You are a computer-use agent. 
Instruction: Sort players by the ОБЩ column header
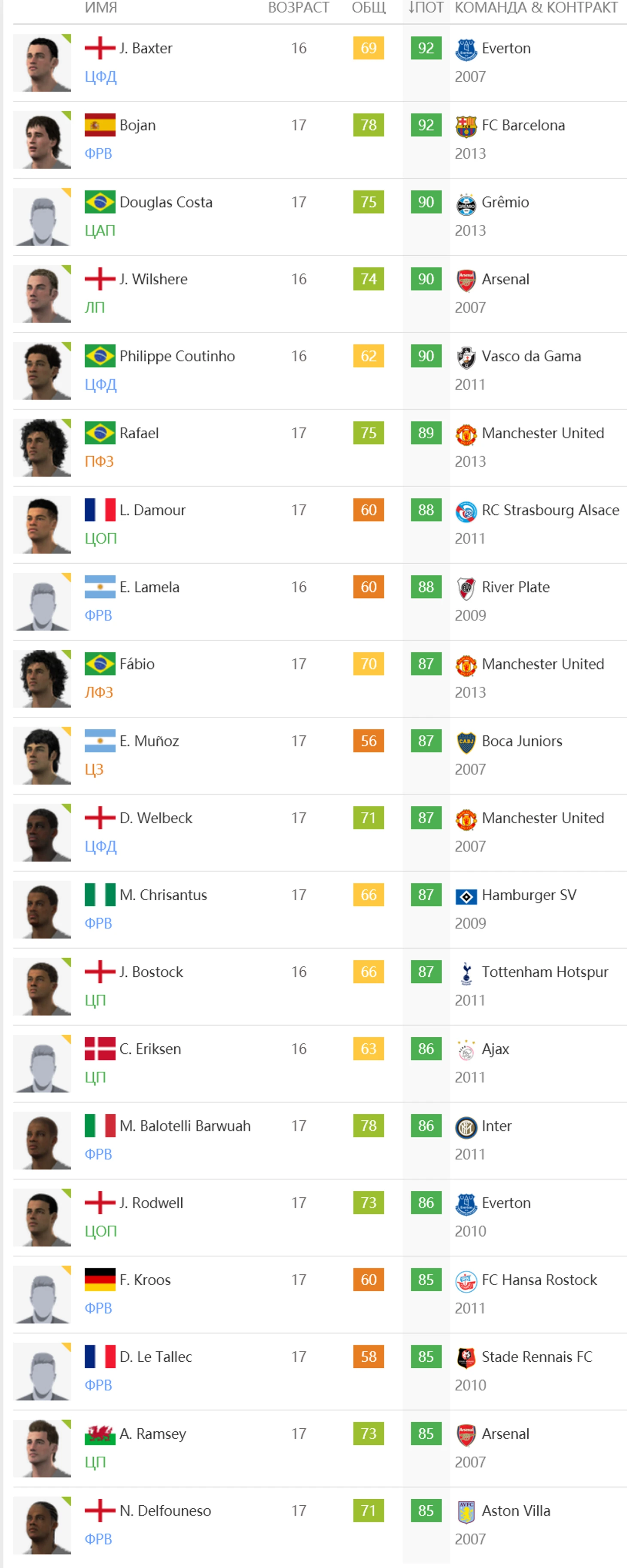368,8
